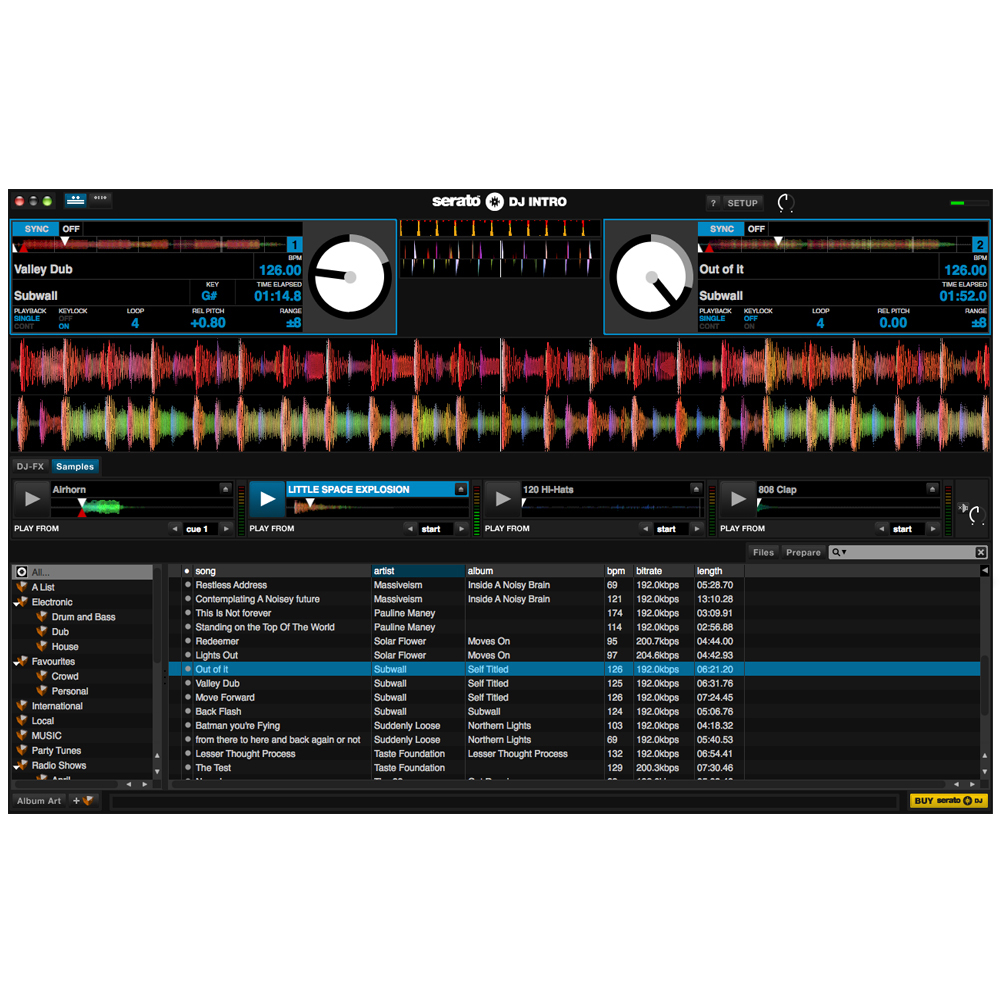Set deck 1 playback to SINGLE
Image resolution: width=1000 pixels, height=1000 pixels.
[x=27, y=318]
